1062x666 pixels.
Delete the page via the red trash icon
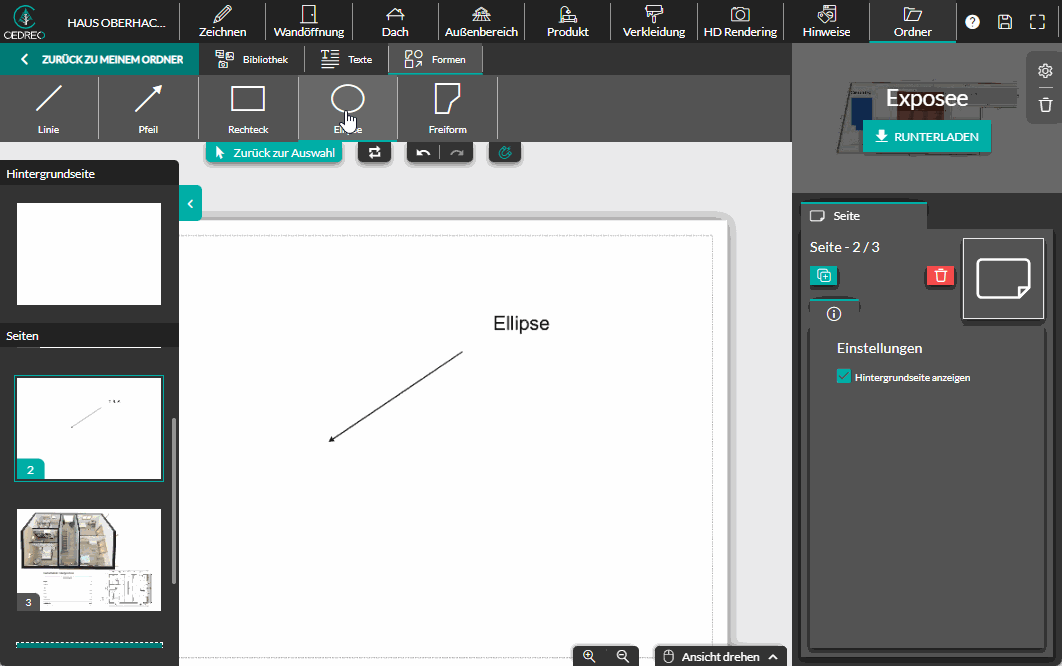(939, 276)
